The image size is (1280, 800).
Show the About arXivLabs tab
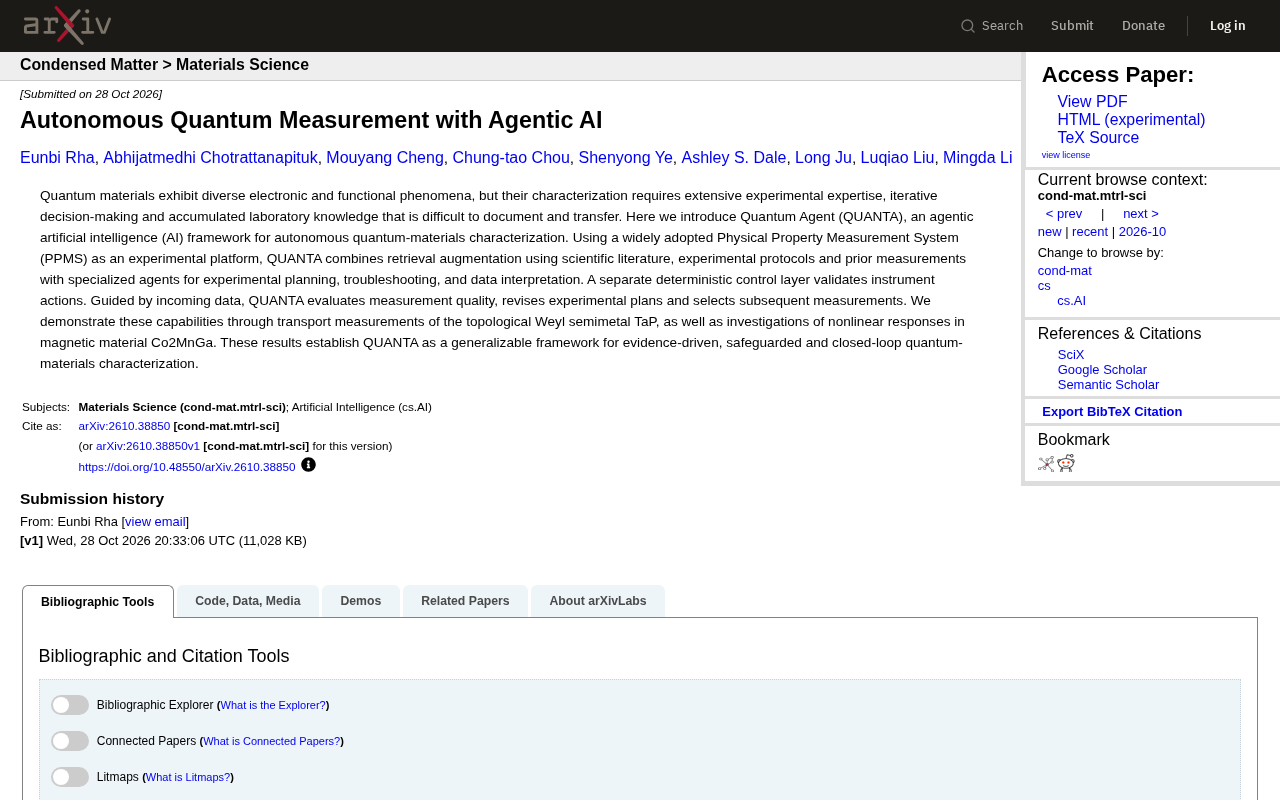598,601
